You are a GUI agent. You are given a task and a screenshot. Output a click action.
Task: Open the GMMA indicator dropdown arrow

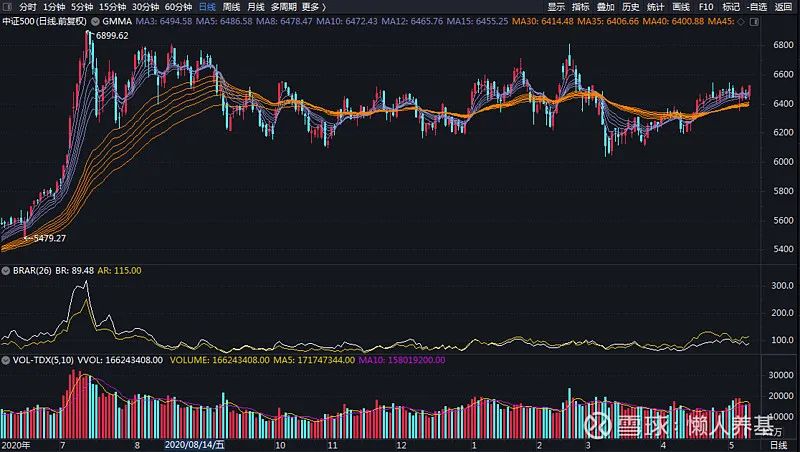click(95, 21)
